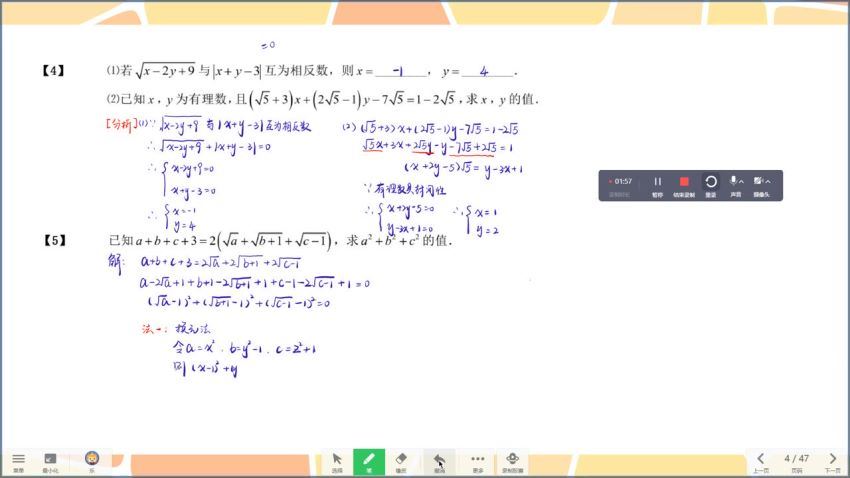Open the page list at 4 / 47
Screen dimensions: 850x478
(796, 459)
